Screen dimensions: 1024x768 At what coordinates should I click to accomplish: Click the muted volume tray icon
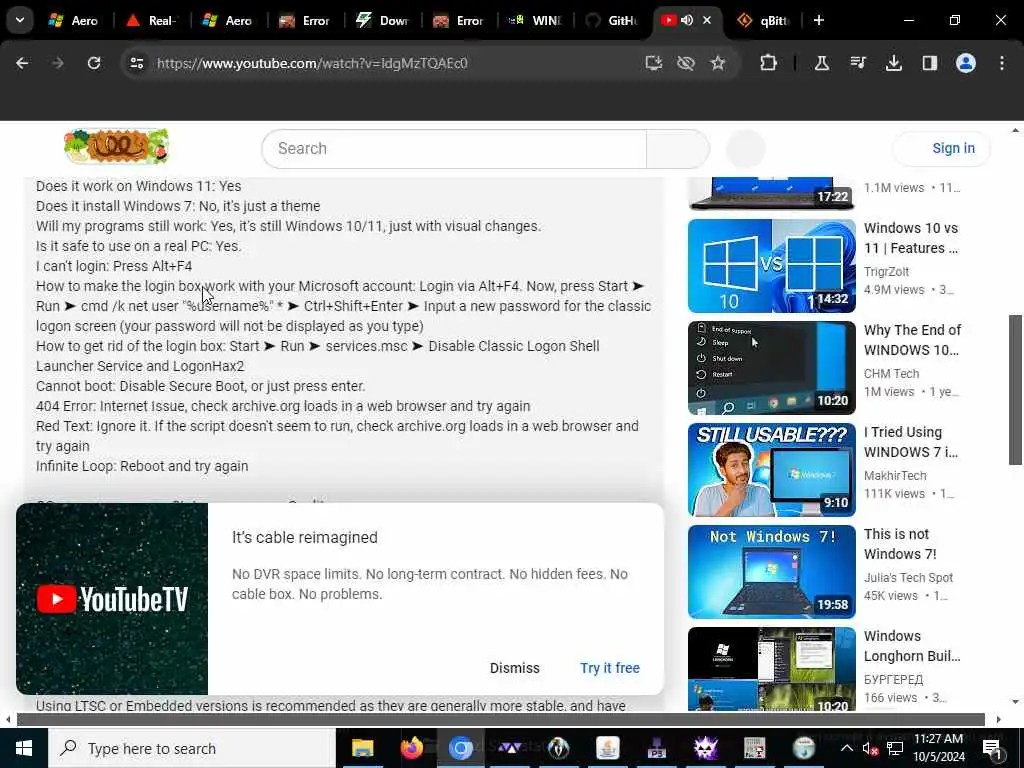point(871,748)
